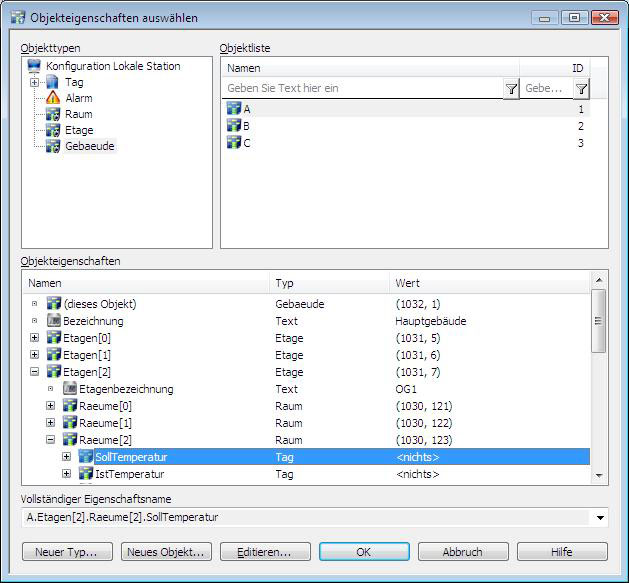
Task: Click the properties scrollbar down arrow
Action: click(599, 476)
